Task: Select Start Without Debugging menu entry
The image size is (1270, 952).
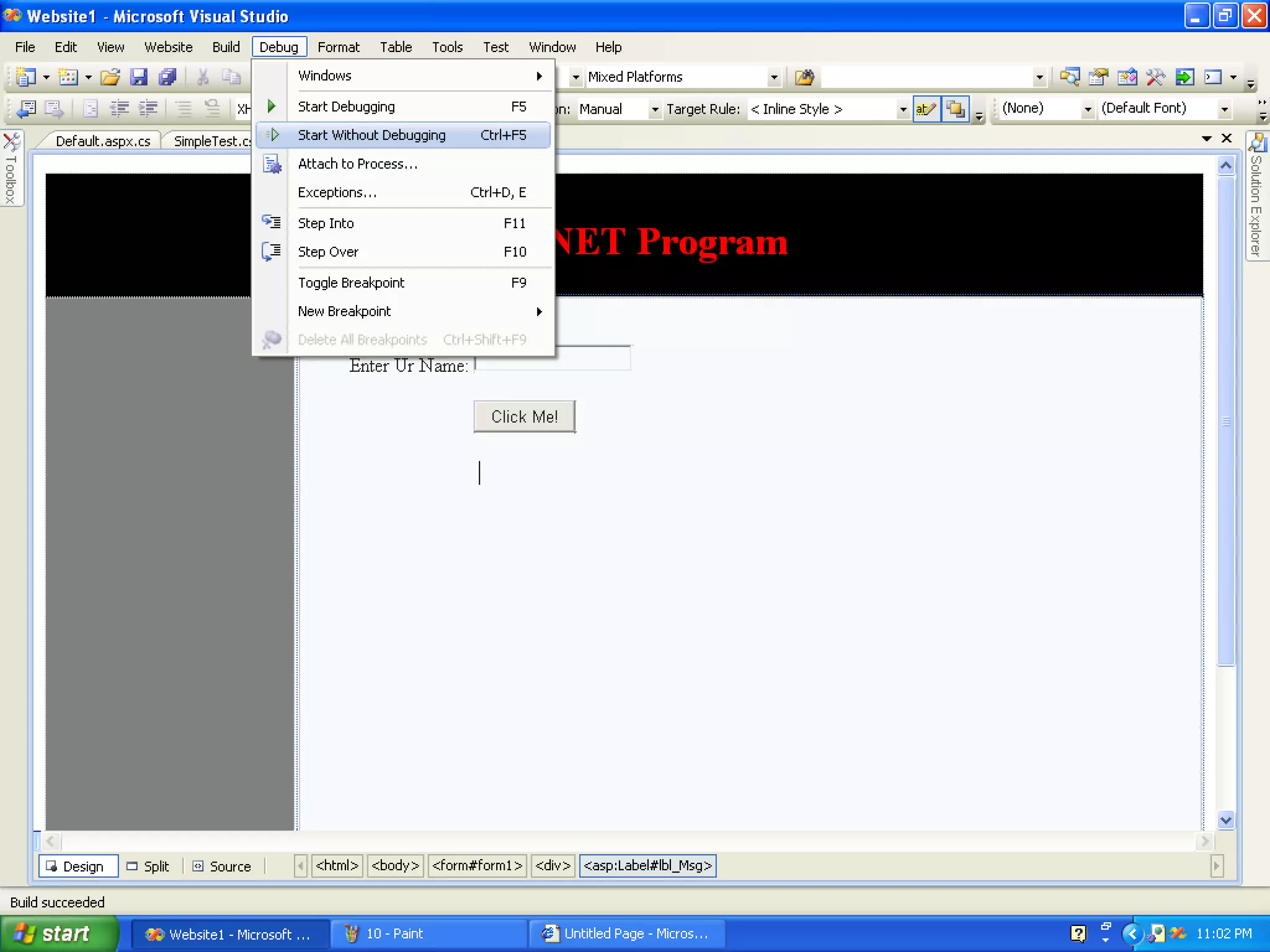Action: pyautogui.click(x=404, y=135)
